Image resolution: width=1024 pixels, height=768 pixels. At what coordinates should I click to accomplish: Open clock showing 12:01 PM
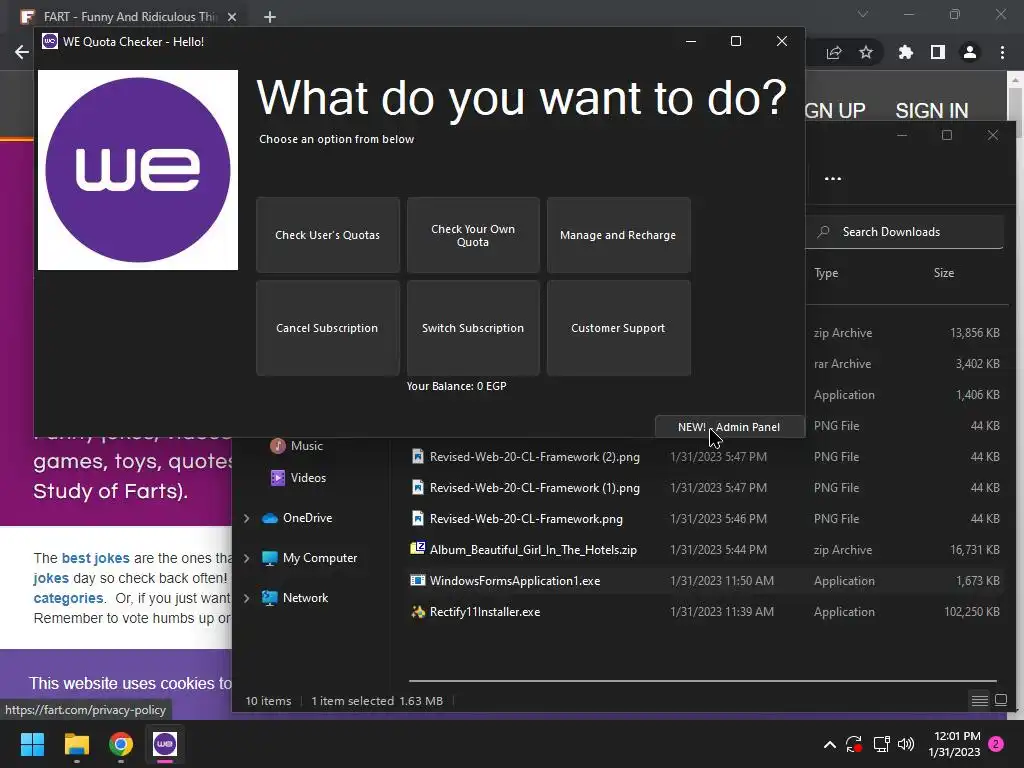pos(954,744)
